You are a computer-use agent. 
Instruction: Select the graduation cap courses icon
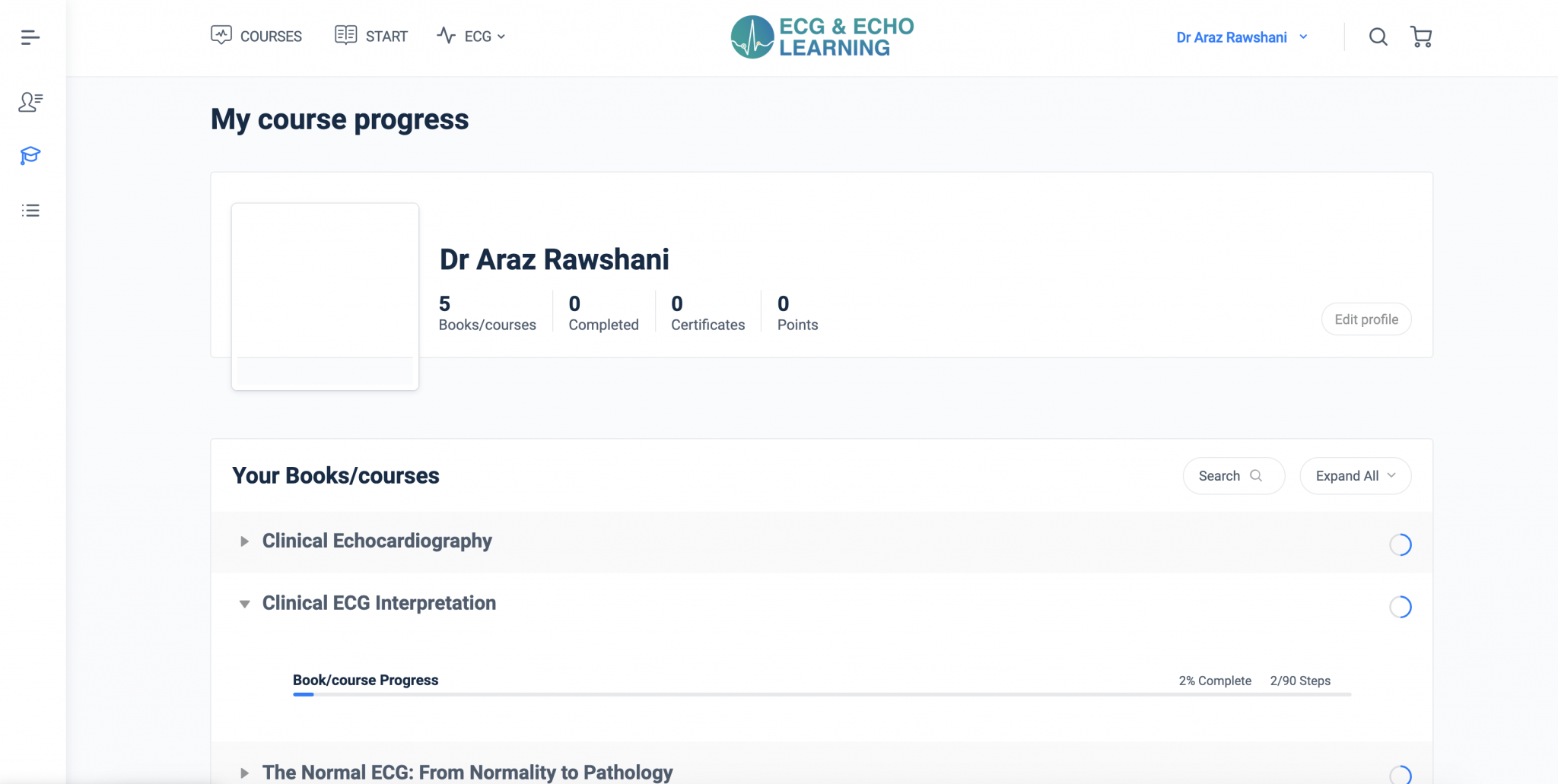point(30,156)
